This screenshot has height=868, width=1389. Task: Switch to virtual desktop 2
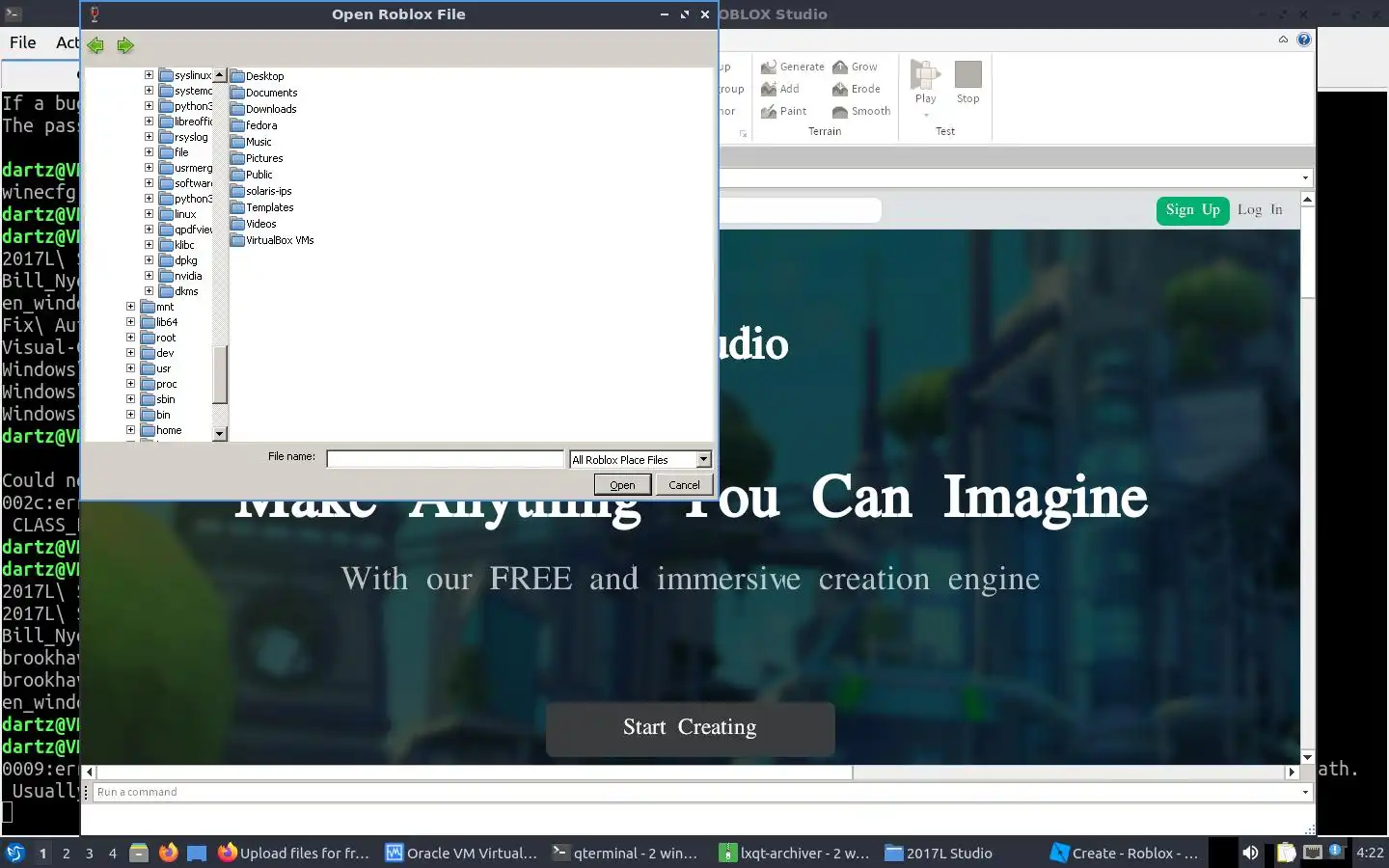[66, 853]
